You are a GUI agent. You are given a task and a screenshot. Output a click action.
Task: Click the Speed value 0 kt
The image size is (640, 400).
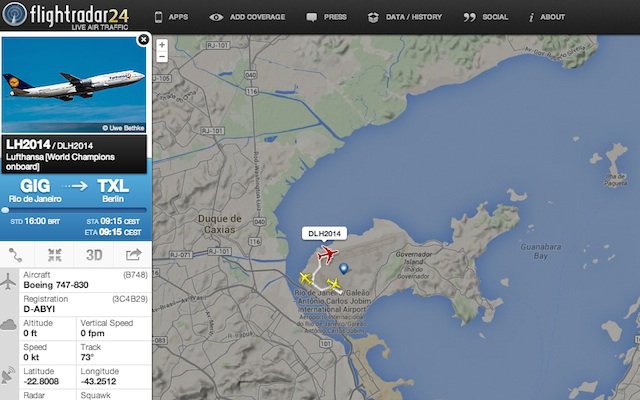point(31,358)
